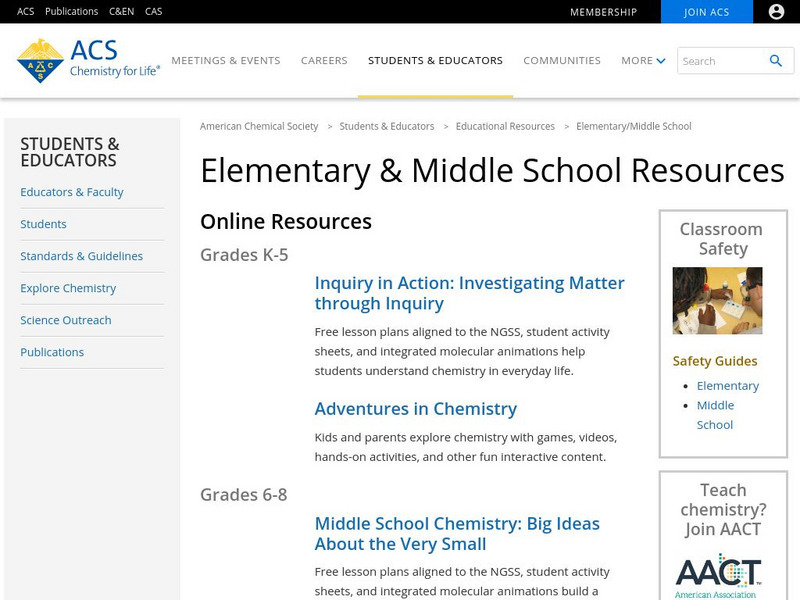The image size is (800, 600).
Task: Open Middle School Chemistry: Big Ideas
Action: [x=457, y=533]
